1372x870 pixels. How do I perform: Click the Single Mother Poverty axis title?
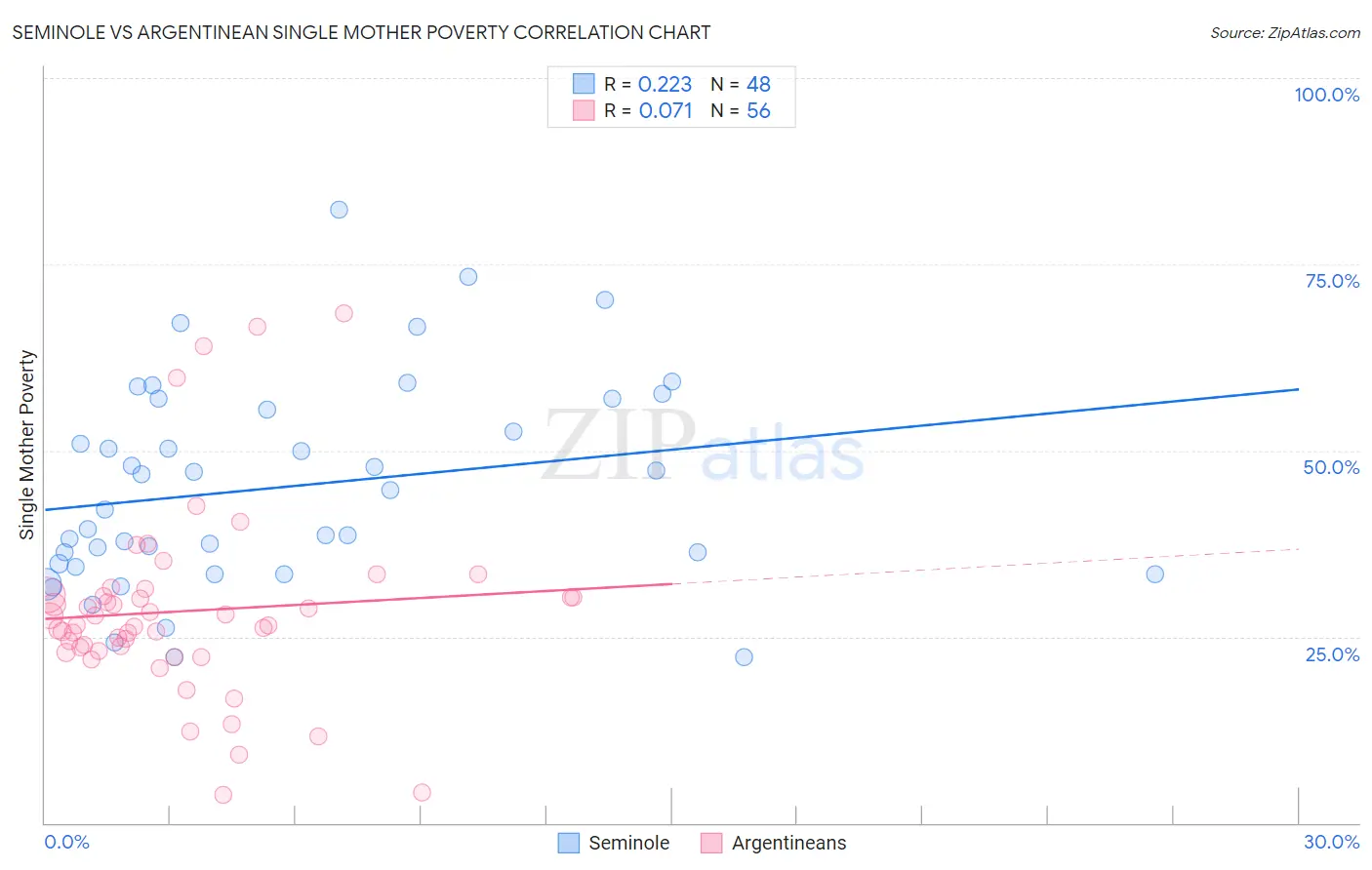tap(27, 445)
